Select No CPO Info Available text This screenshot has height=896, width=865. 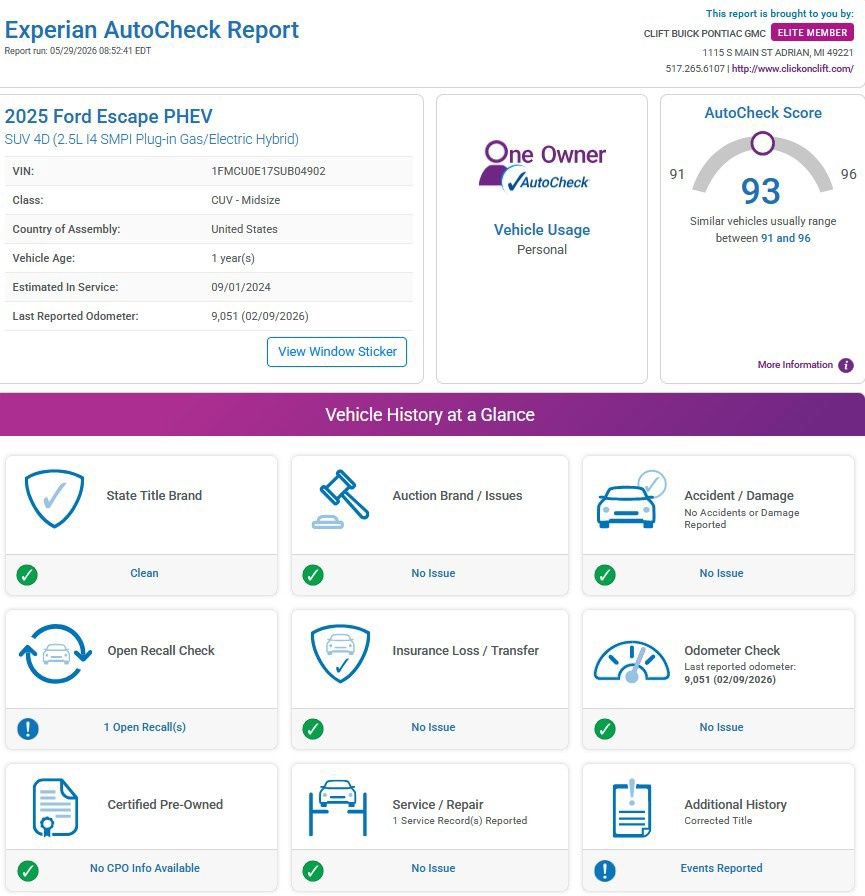[x=145, y=869]
